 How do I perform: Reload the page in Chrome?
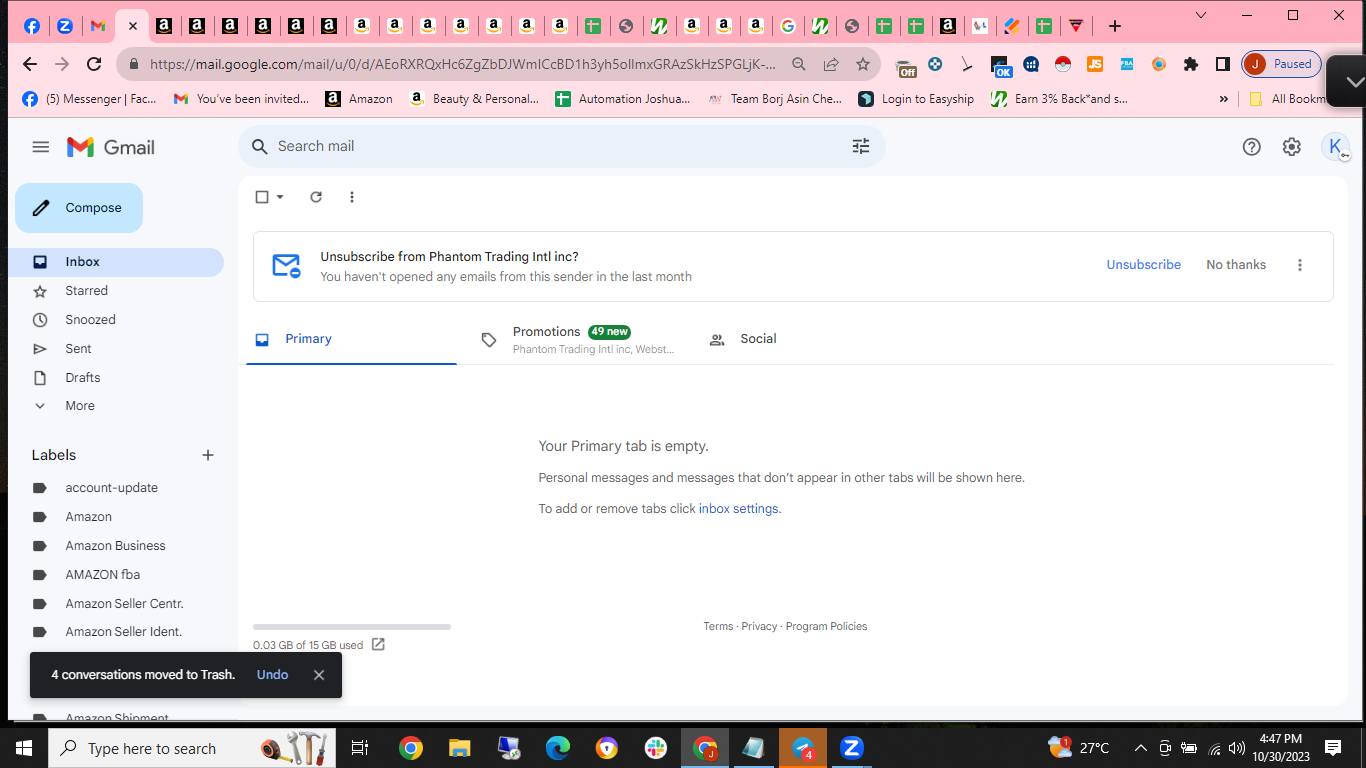94,64
